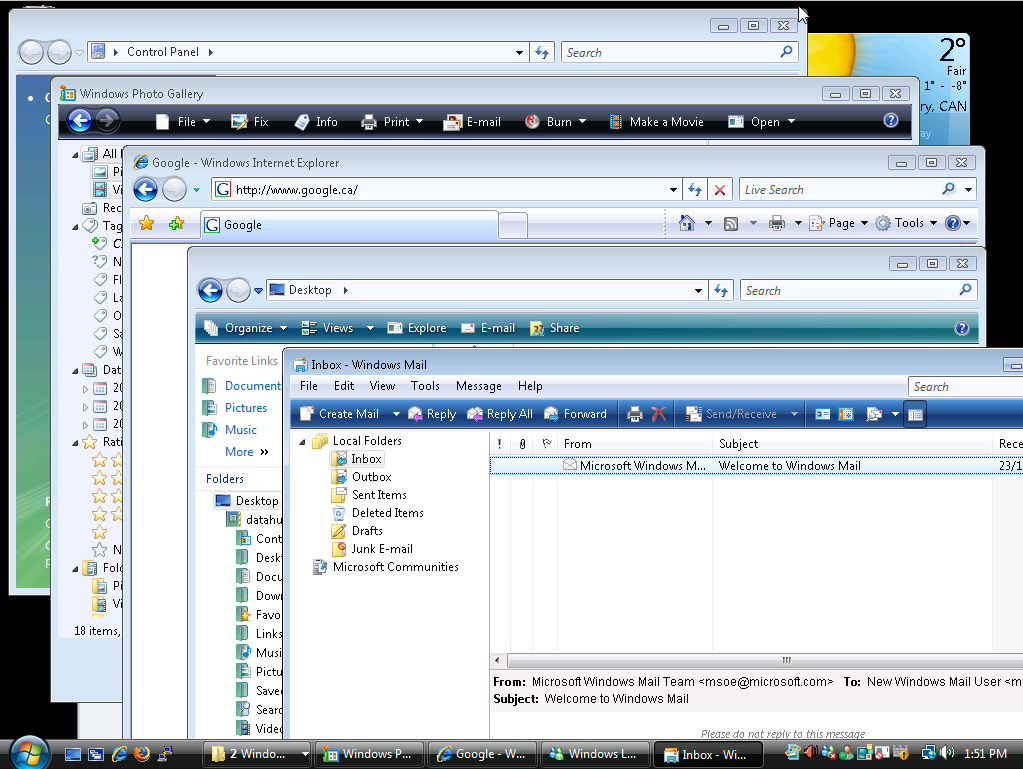Select the Junk E-mail folder

381,549
